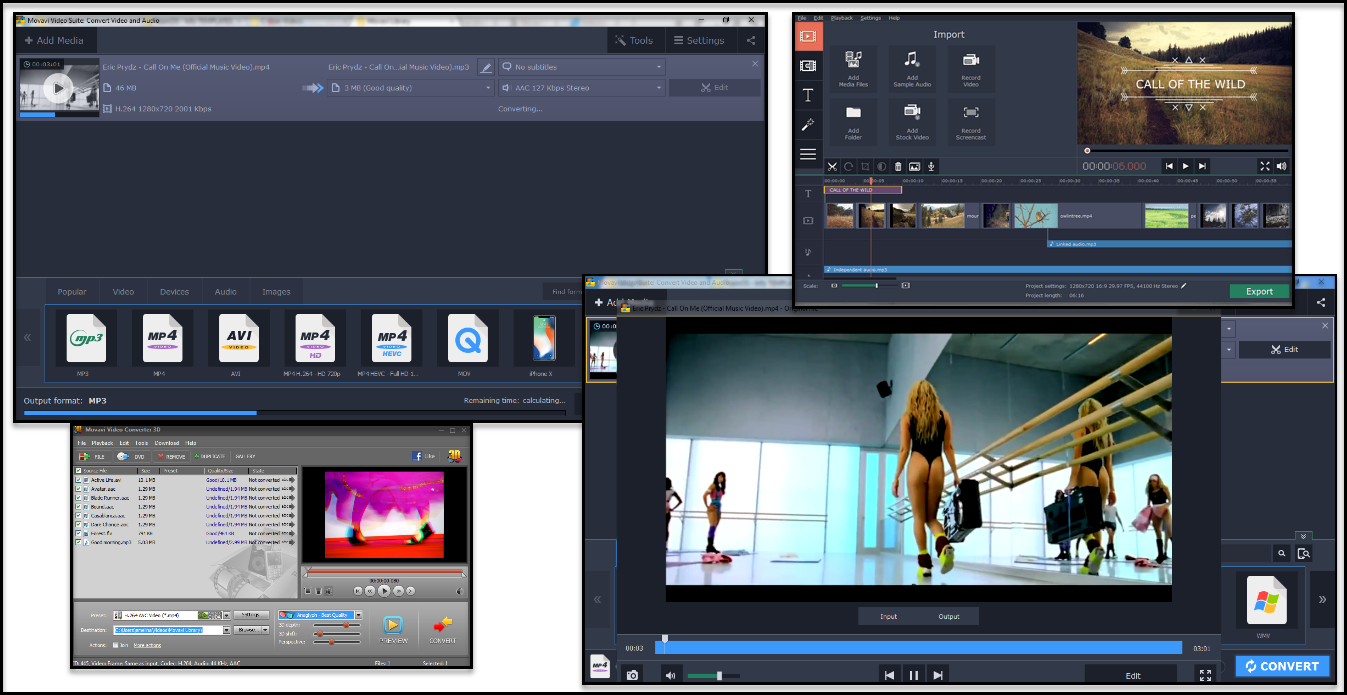Click Add Sample Audio in Import panel
This screenshot has height=695, width=1347.
pos(912,69)
